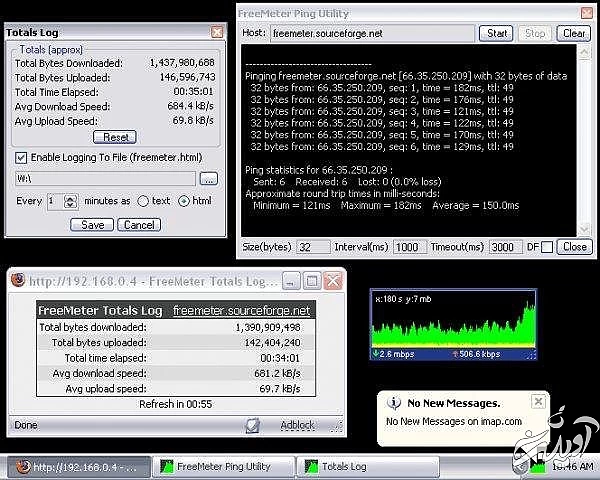The height and width of the screenshot is (480, 600).
Task: Click the download speed arrow indicator
Action: tap(376, 353)
